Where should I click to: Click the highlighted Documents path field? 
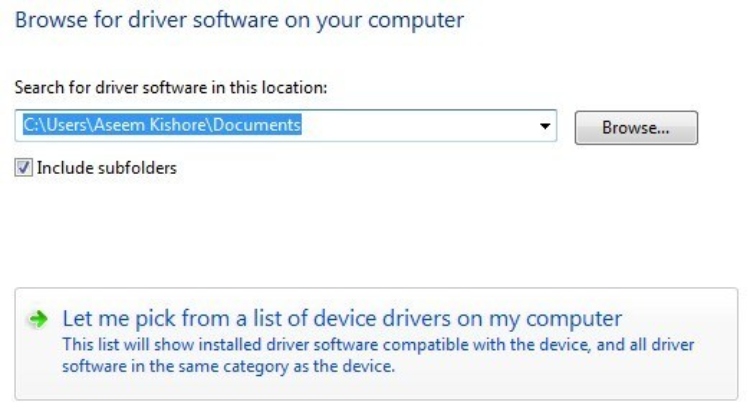(286, 125)
